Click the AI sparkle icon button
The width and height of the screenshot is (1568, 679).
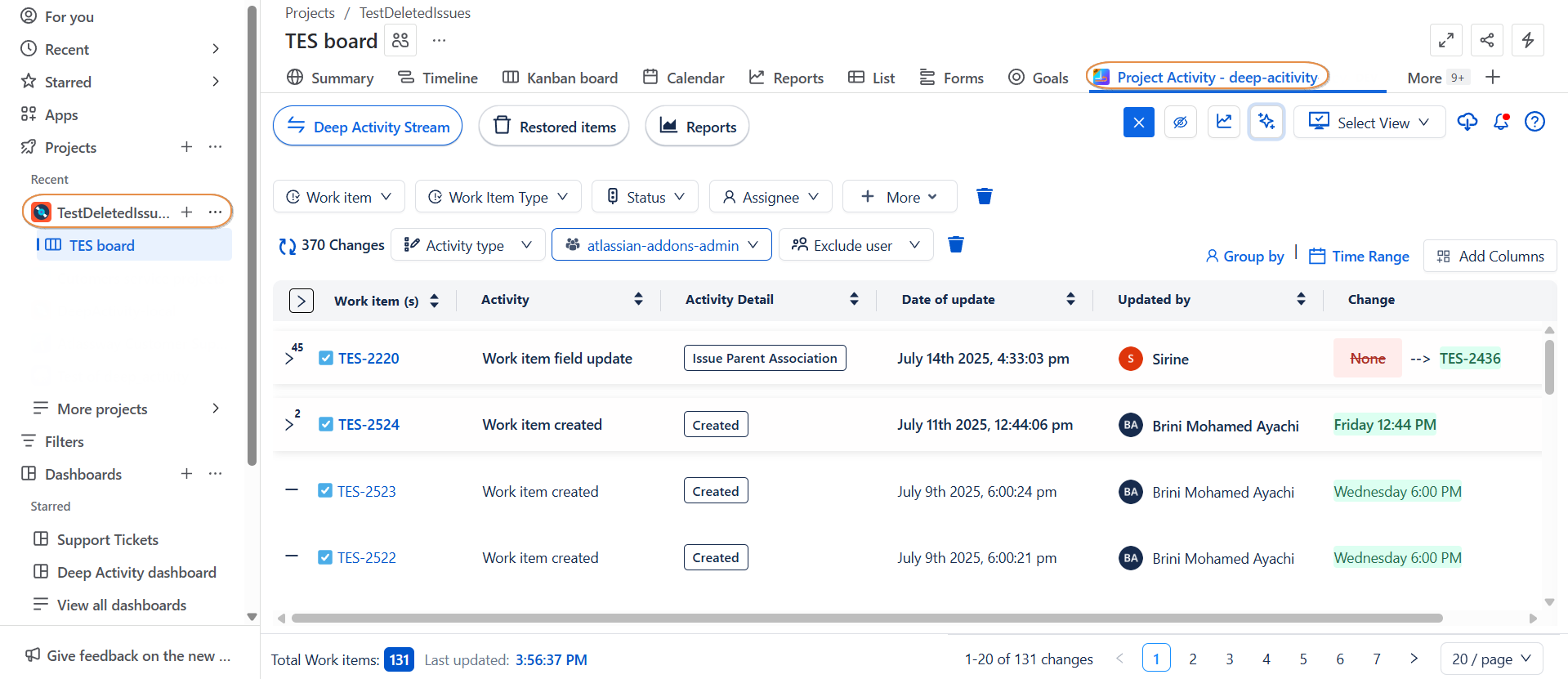coord(1266,123)
